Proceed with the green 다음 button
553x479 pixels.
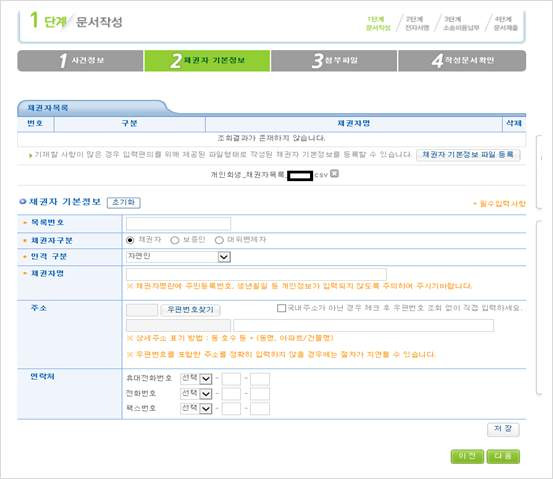coord(503,456)
